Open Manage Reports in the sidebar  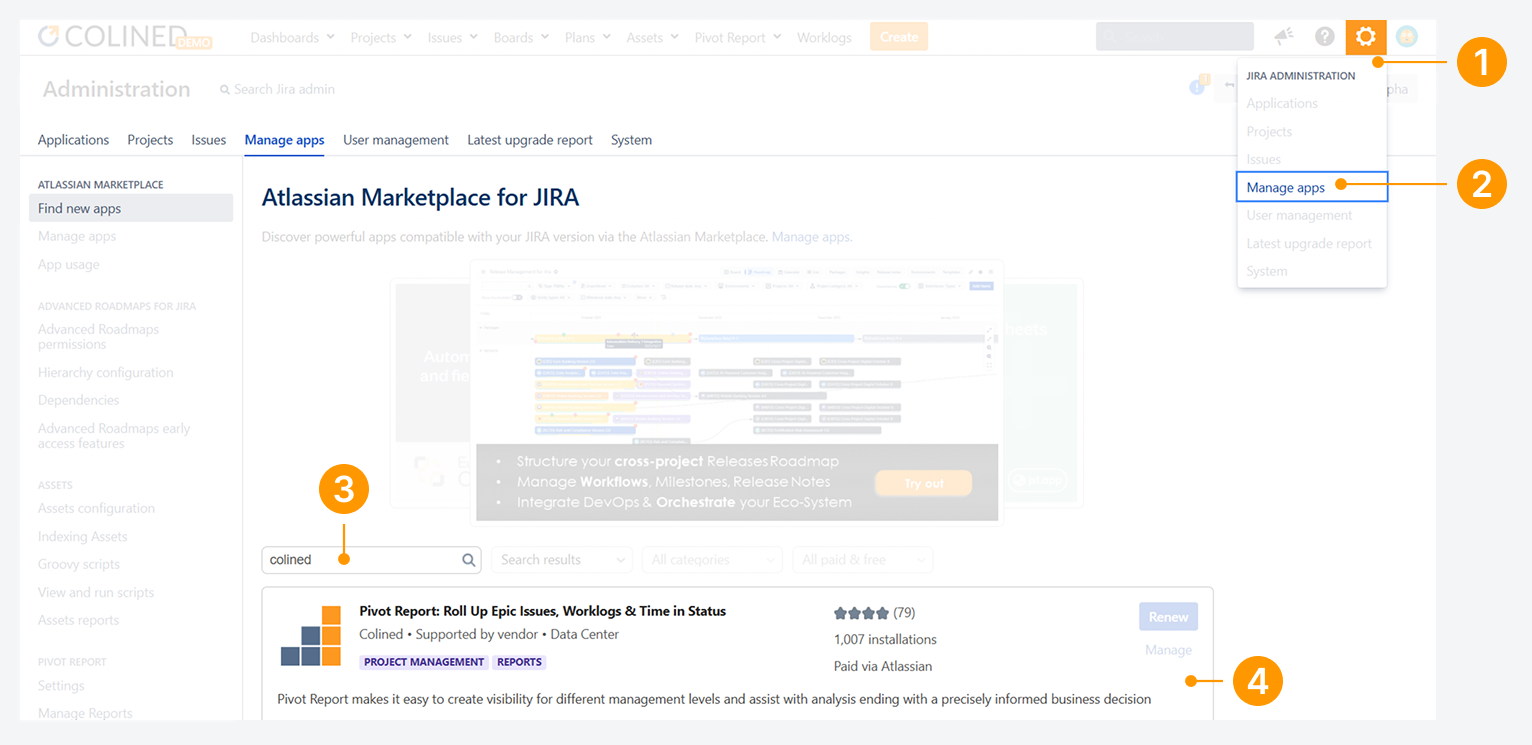pyautogui.click(x=85, y=713)
